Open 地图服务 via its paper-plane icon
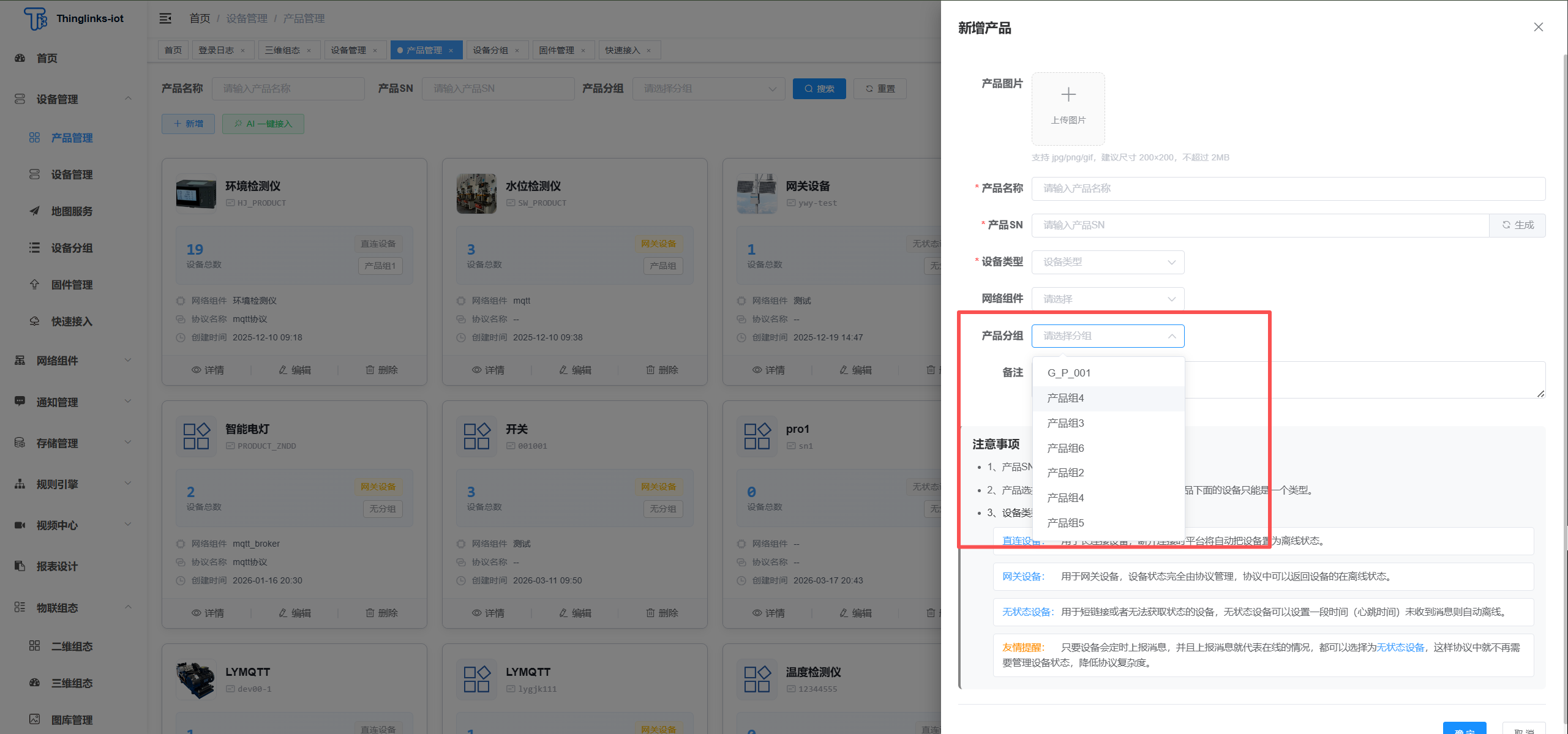This screenshot has height=734, width=1568. [34, 211]
